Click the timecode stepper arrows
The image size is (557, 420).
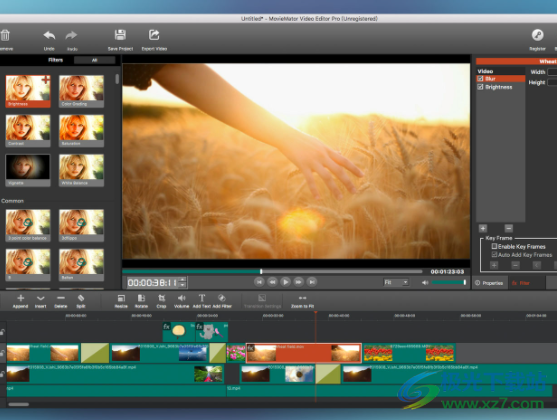(182, 282)
